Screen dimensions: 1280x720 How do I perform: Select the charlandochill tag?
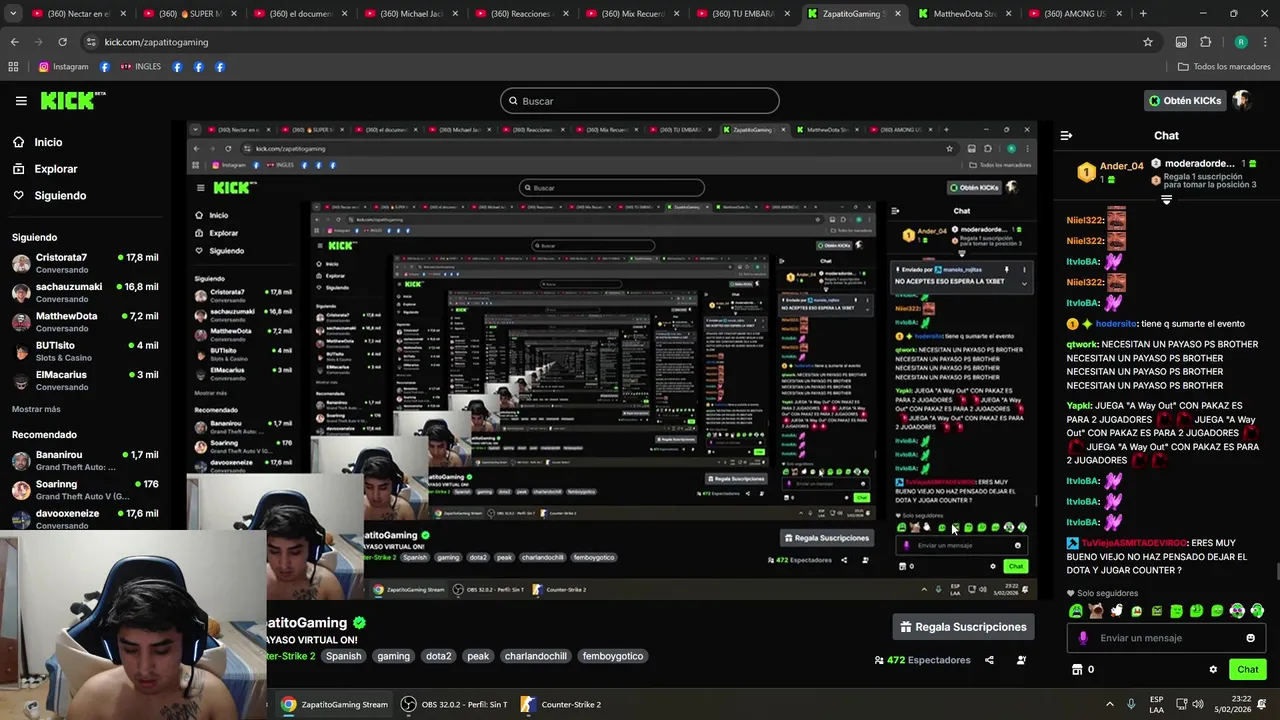pyautogui.click(x=535, y=656)
